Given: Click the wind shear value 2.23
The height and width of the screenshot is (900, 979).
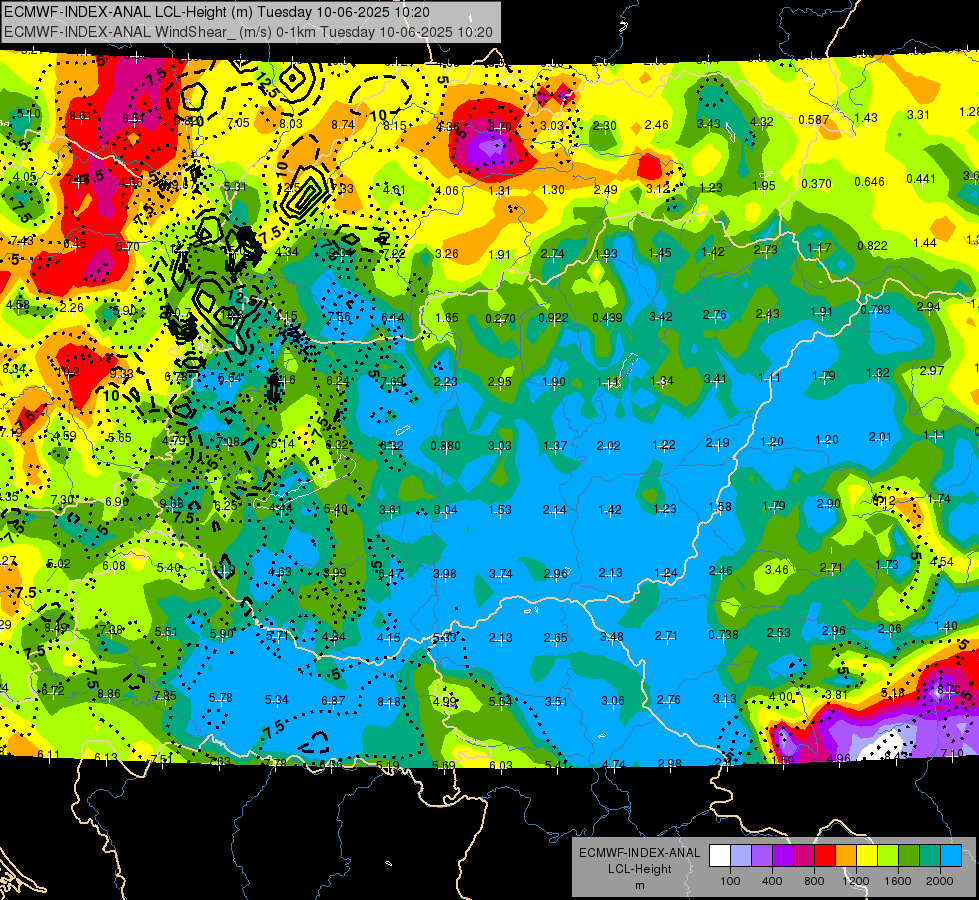Looking at the screenshot, I should tap(446, 382).
